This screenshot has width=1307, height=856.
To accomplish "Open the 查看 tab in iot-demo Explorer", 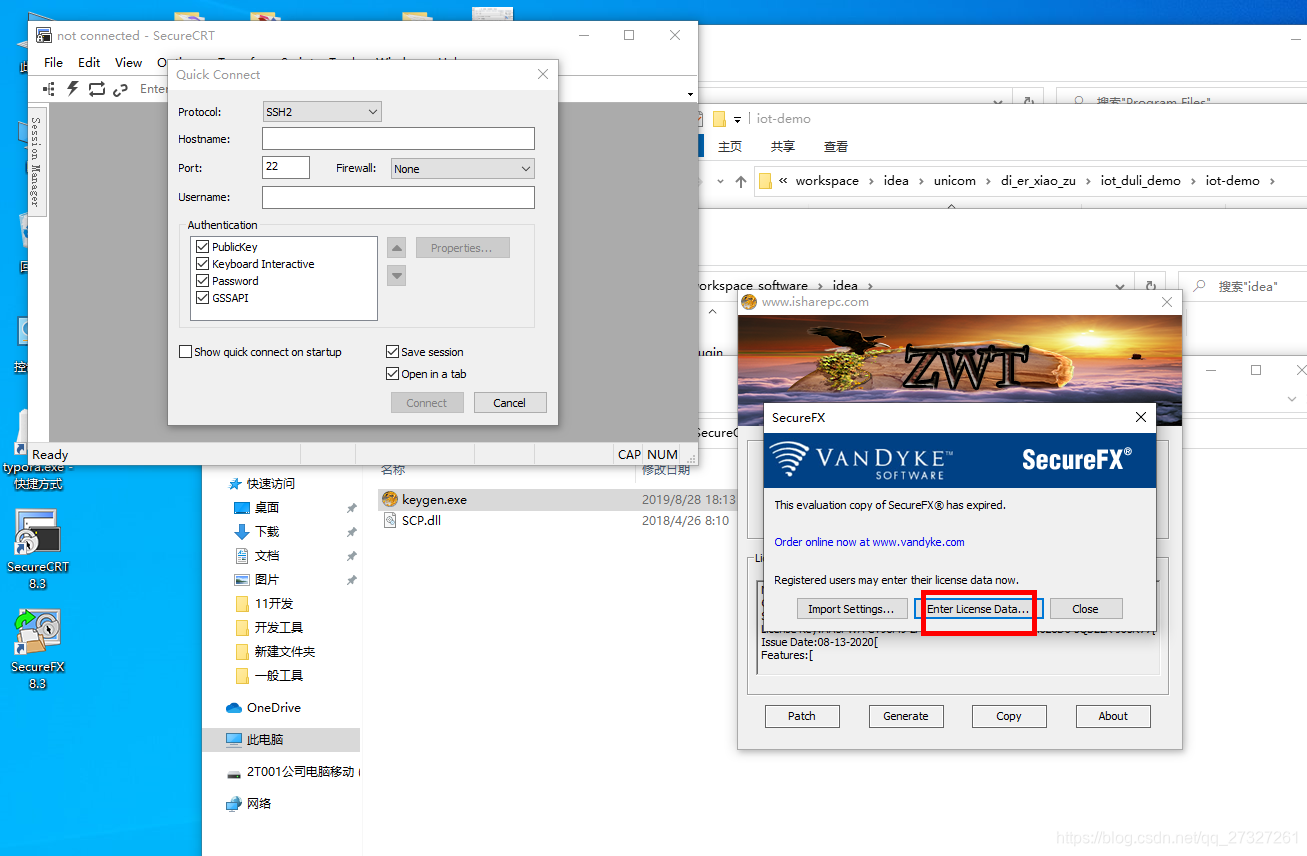I will [x=836, y=146].
